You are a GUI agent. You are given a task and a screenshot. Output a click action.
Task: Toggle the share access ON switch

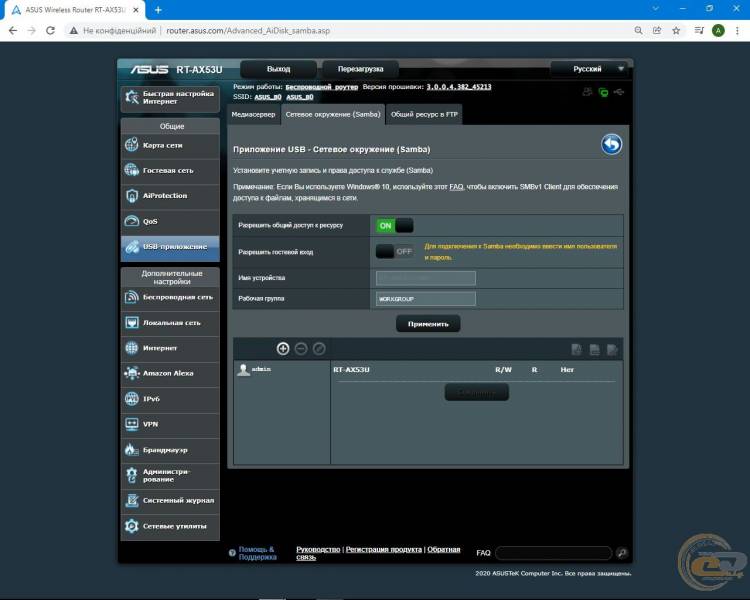[395, 225]
